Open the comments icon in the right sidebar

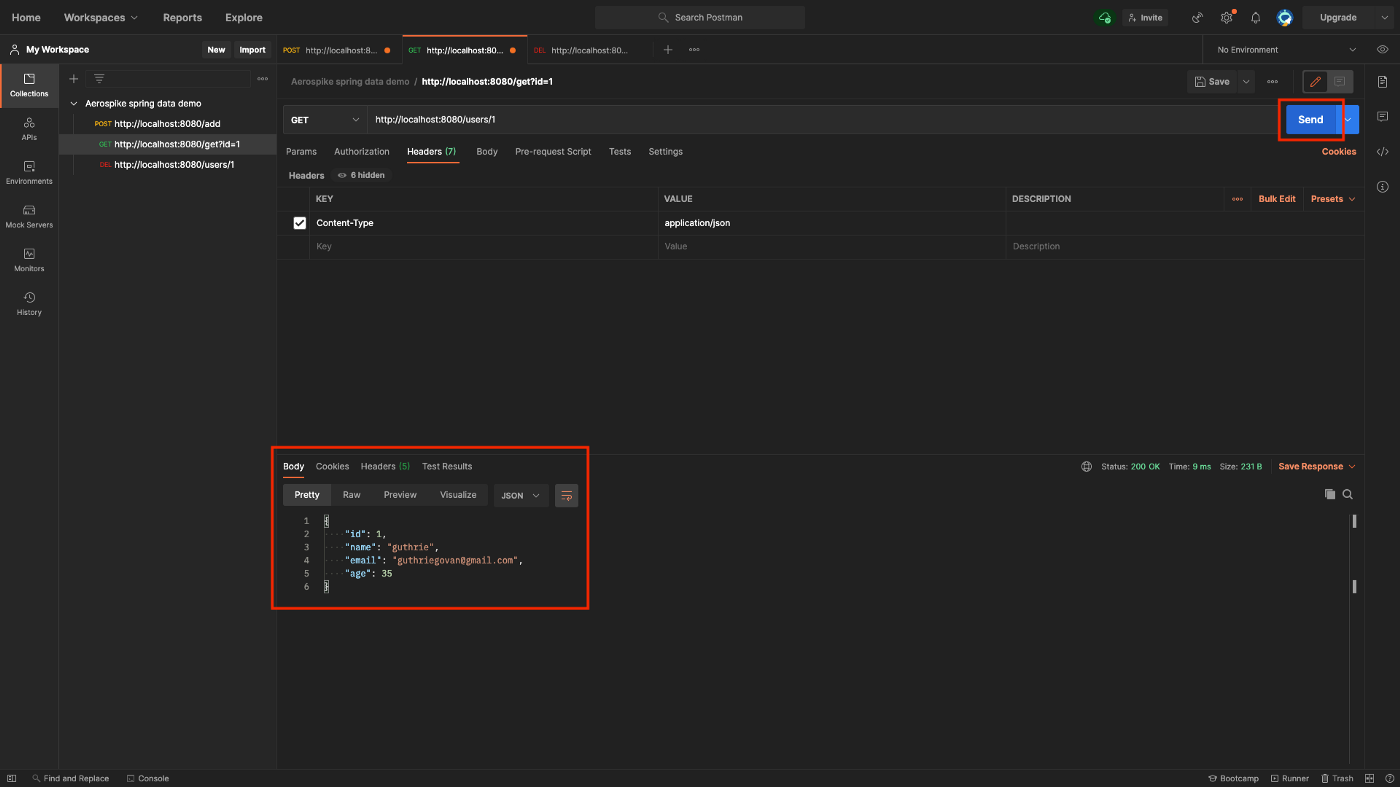click(1382, 116)
